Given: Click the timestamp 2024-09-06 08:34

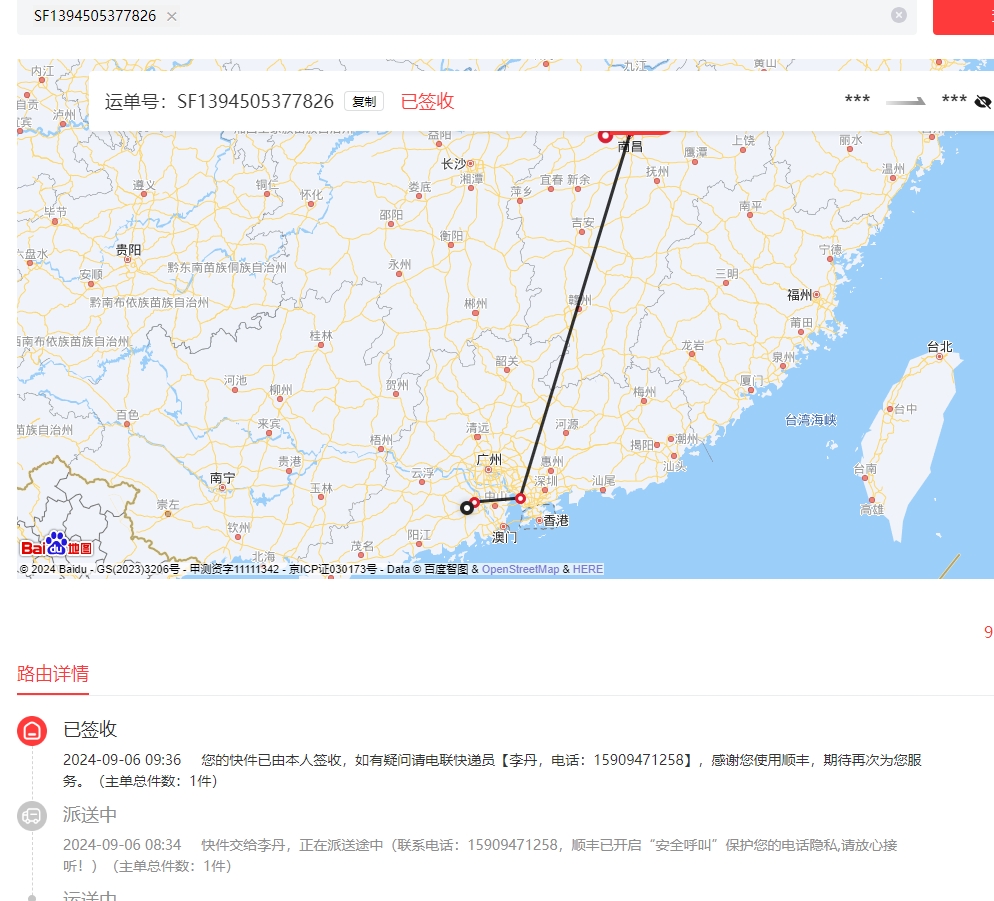Looking at the screenshot, I should pyautogui.click(x=122, y=845).
